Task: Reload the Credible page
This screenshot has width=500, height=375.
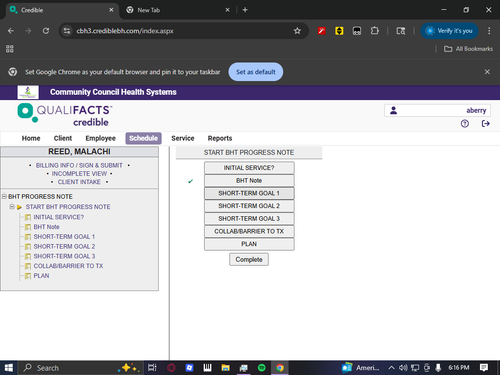Action: (x=46, y=31)
